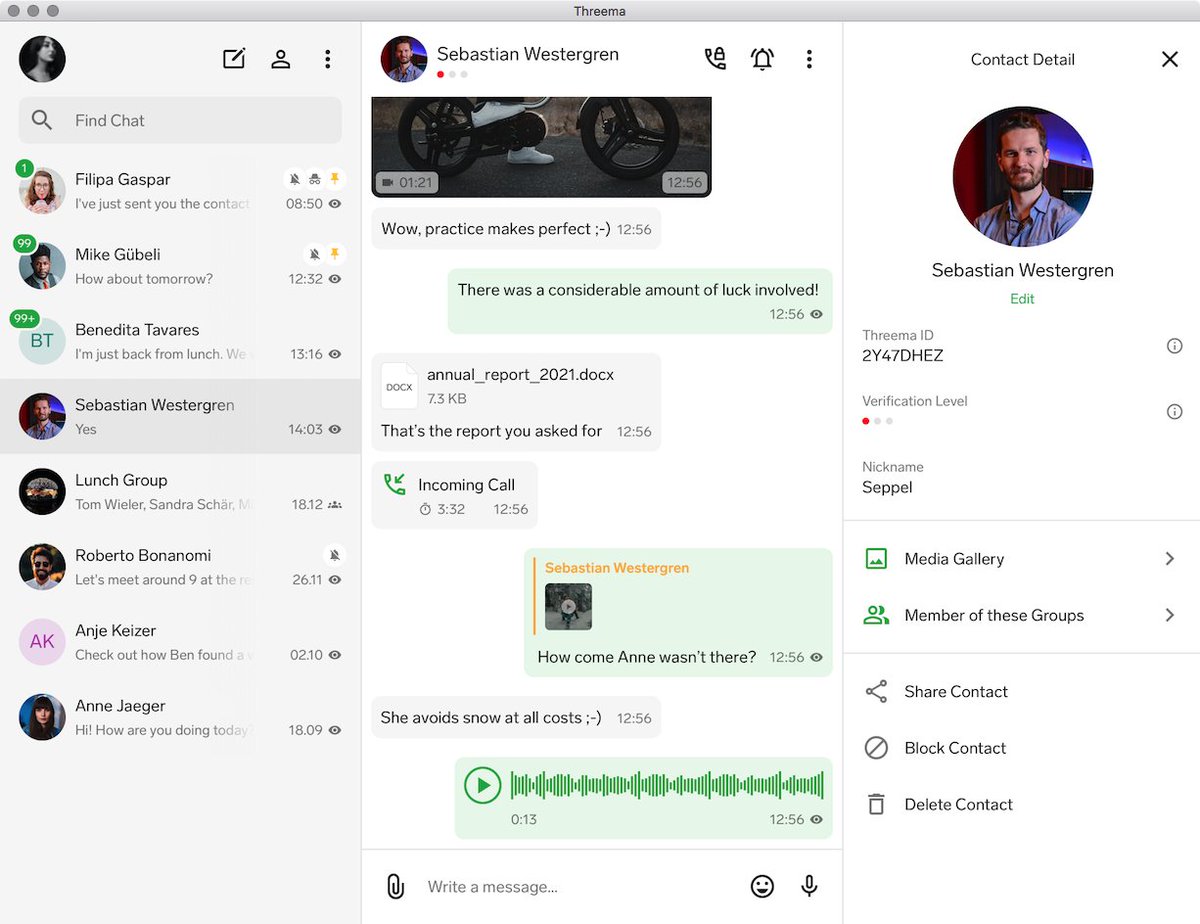
Task: Click the groups people icon
Action: pyautogui.click(x=876, y=615)
